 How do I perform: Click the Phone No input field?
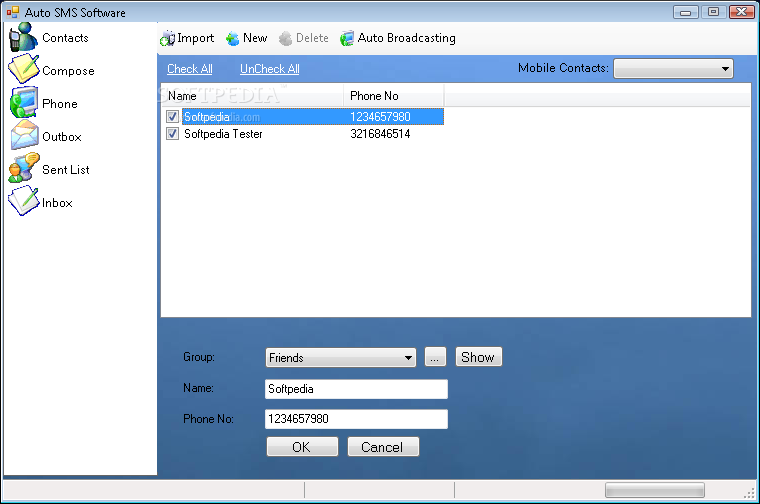coord(356,419)
